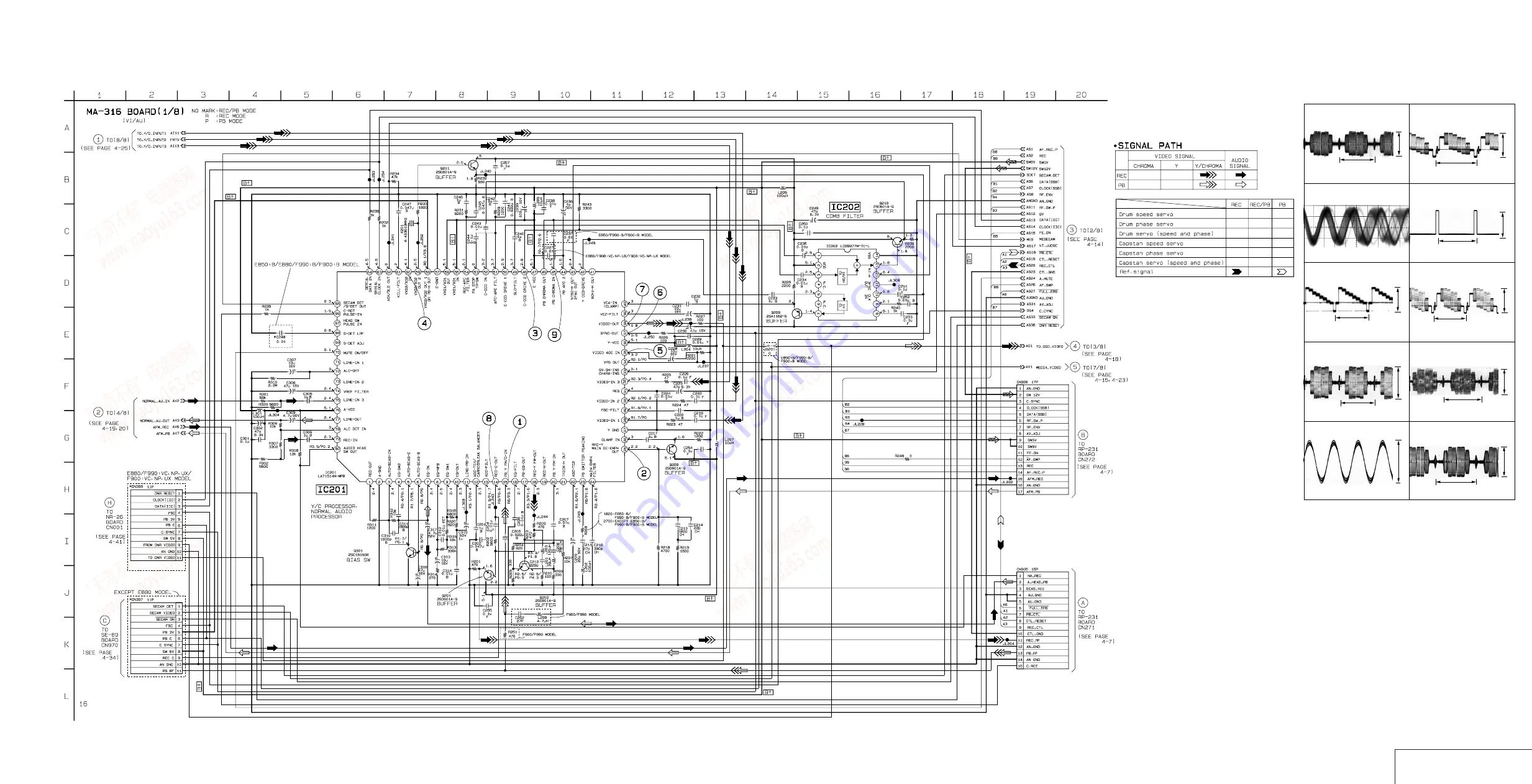Click the 'NORMAL_AU_IN' signal label
The image size is (1532, 784).
click(156, 401)
